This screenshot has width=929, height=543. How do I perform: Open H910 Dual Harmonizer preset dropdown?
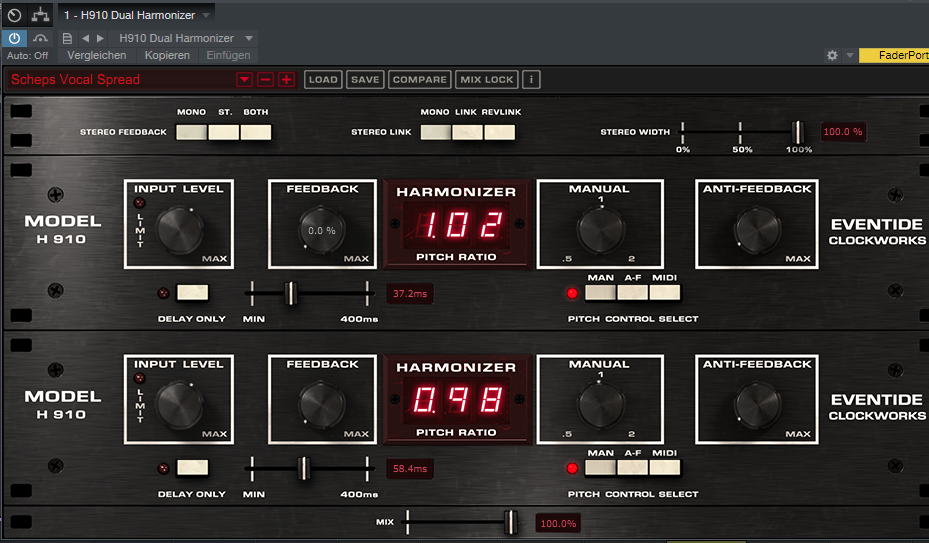click(x=249, y=39)
